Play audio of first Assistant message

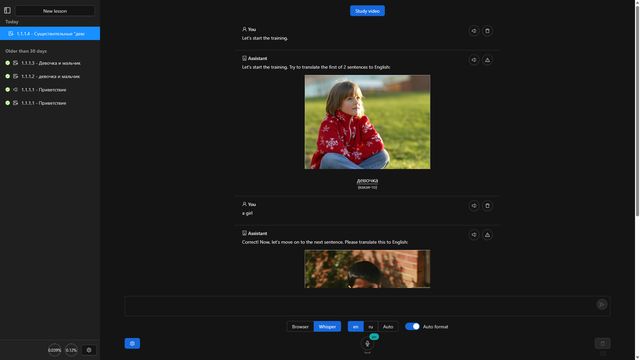coord(473,60)
